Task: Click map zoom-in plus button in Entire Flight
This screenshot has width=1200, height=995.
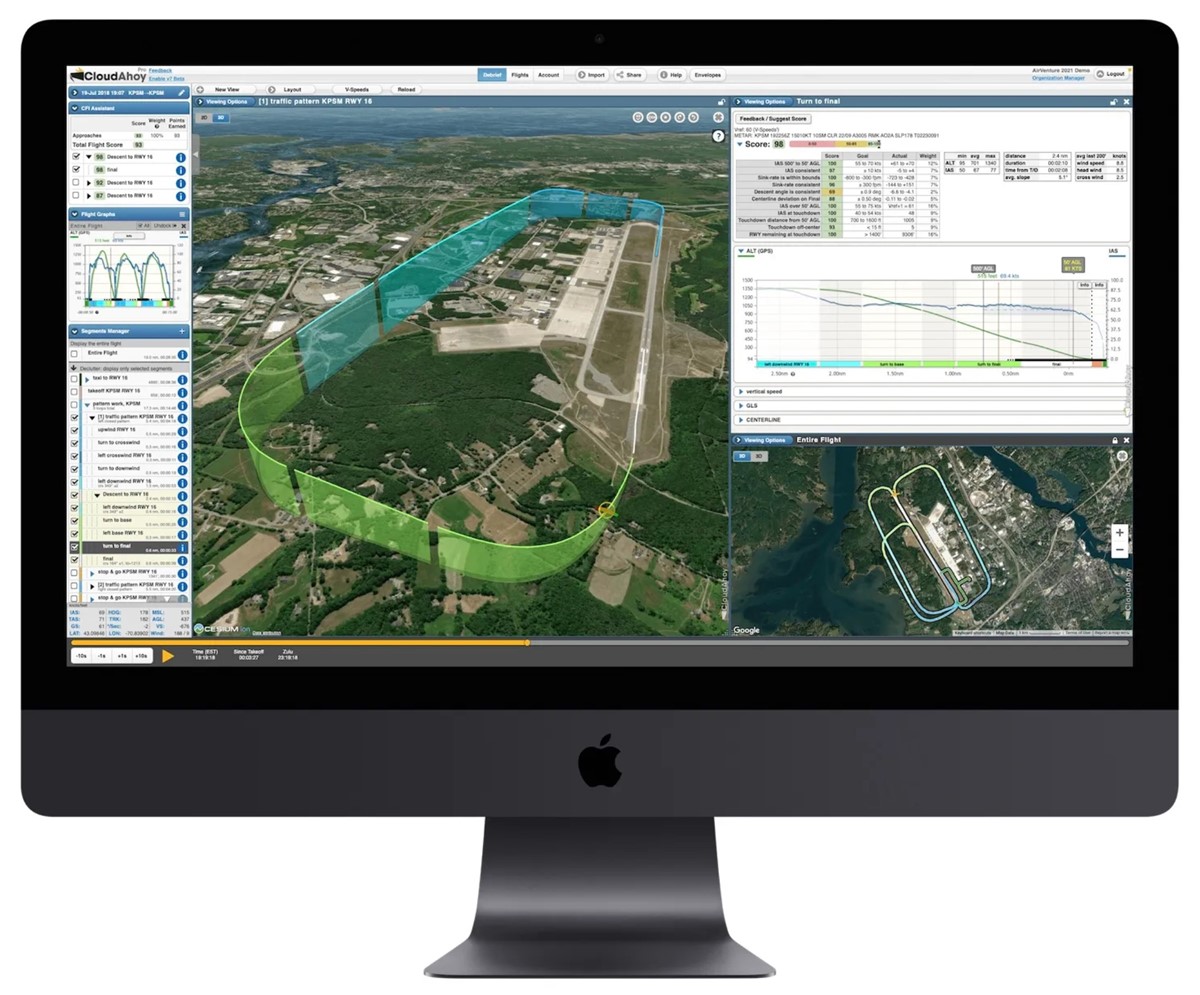Action: coord(1120,533)
